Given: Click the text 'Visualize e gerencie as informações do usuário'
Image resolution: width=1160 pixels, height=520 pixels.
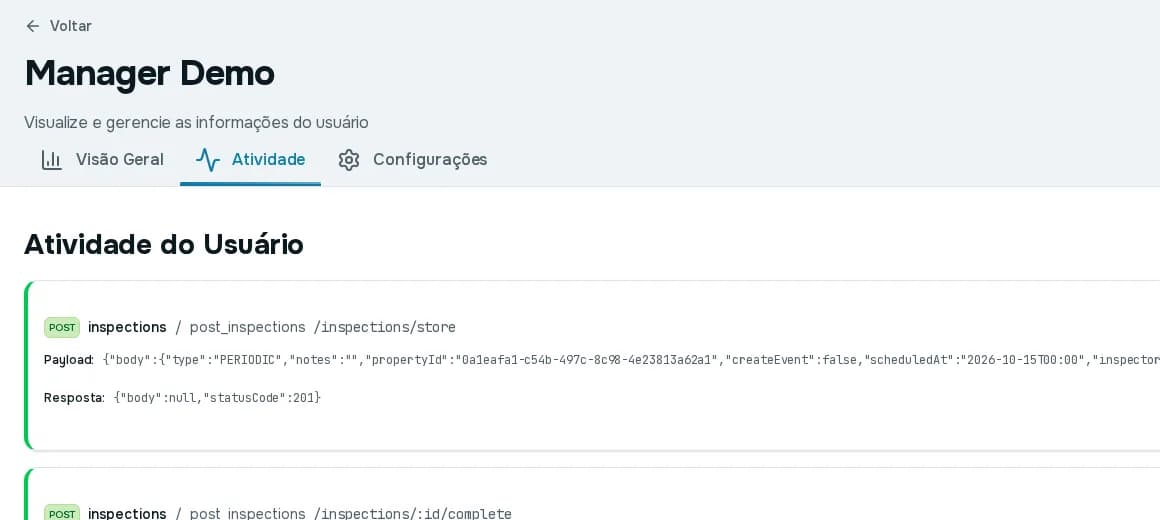Looking at the screenshot, I should (x=196, y=122).
